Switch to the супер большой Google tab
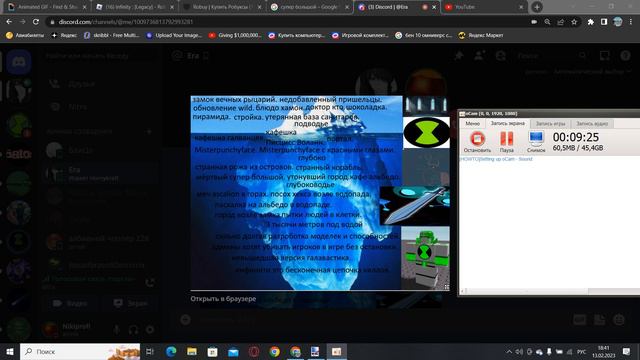Screen dimensions: 640x360 pyautogui.click(x=309, y=7)
